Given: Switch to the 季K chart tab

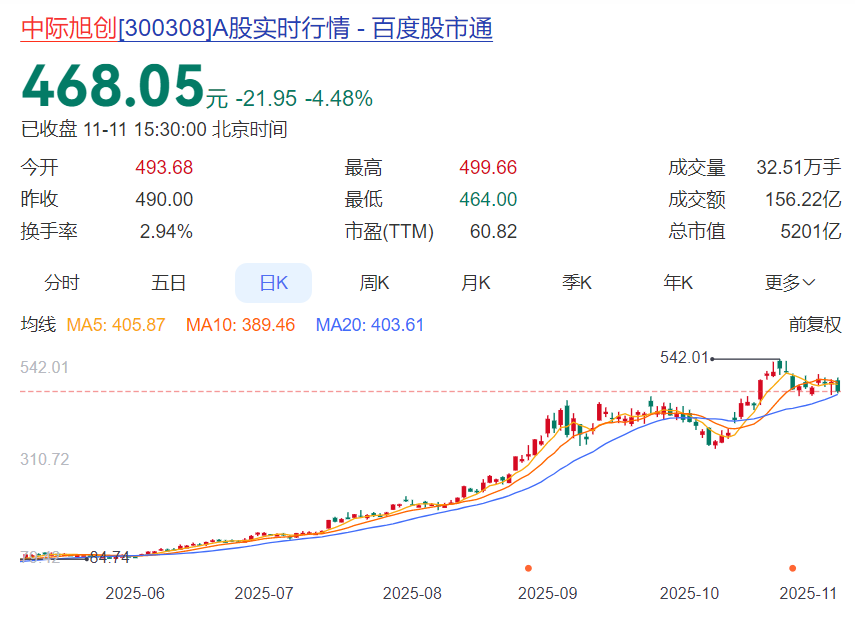Looking at the screenshot, I should [577, 283].
